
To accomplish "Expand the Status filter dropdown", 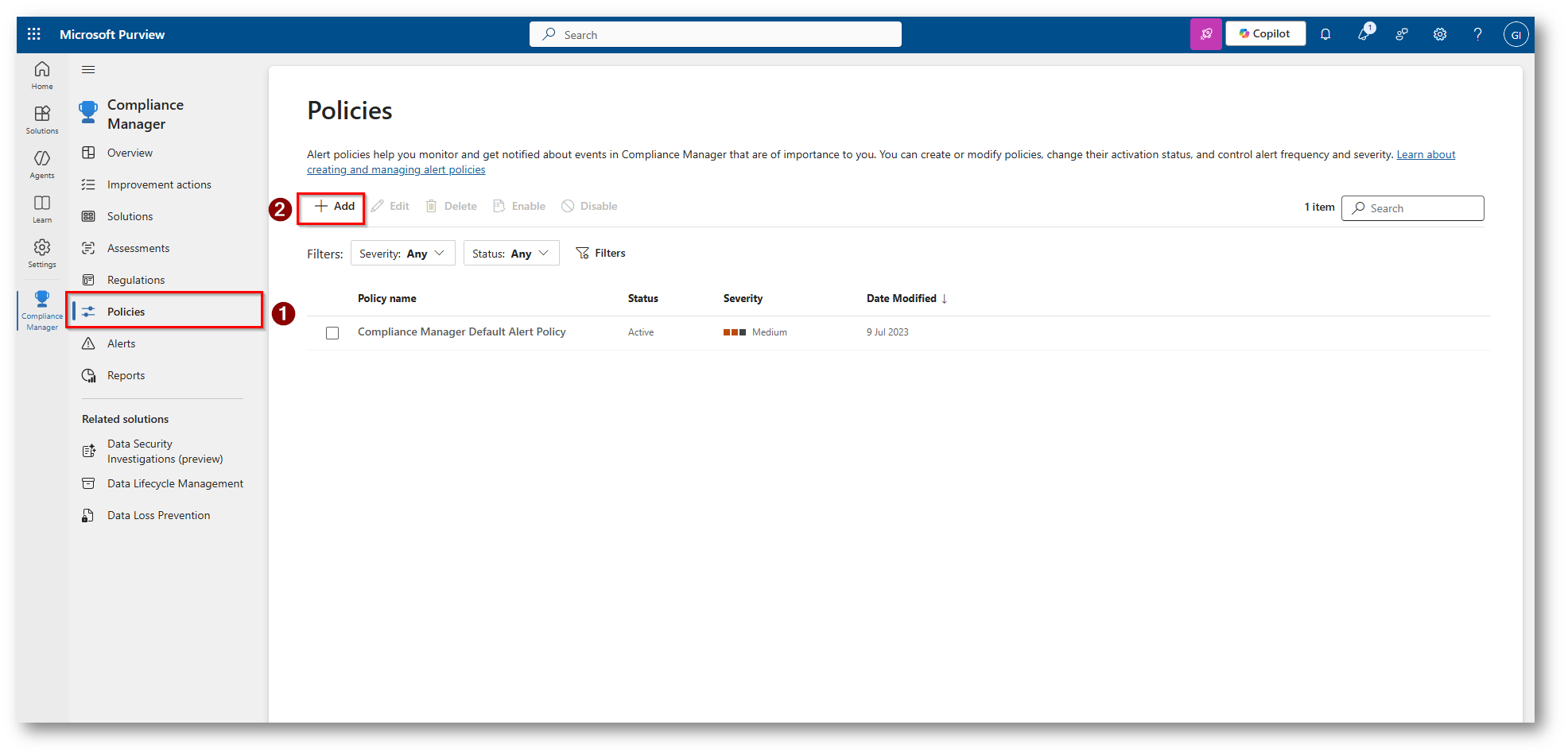I will pyautogui.click(x=511, y=254).
